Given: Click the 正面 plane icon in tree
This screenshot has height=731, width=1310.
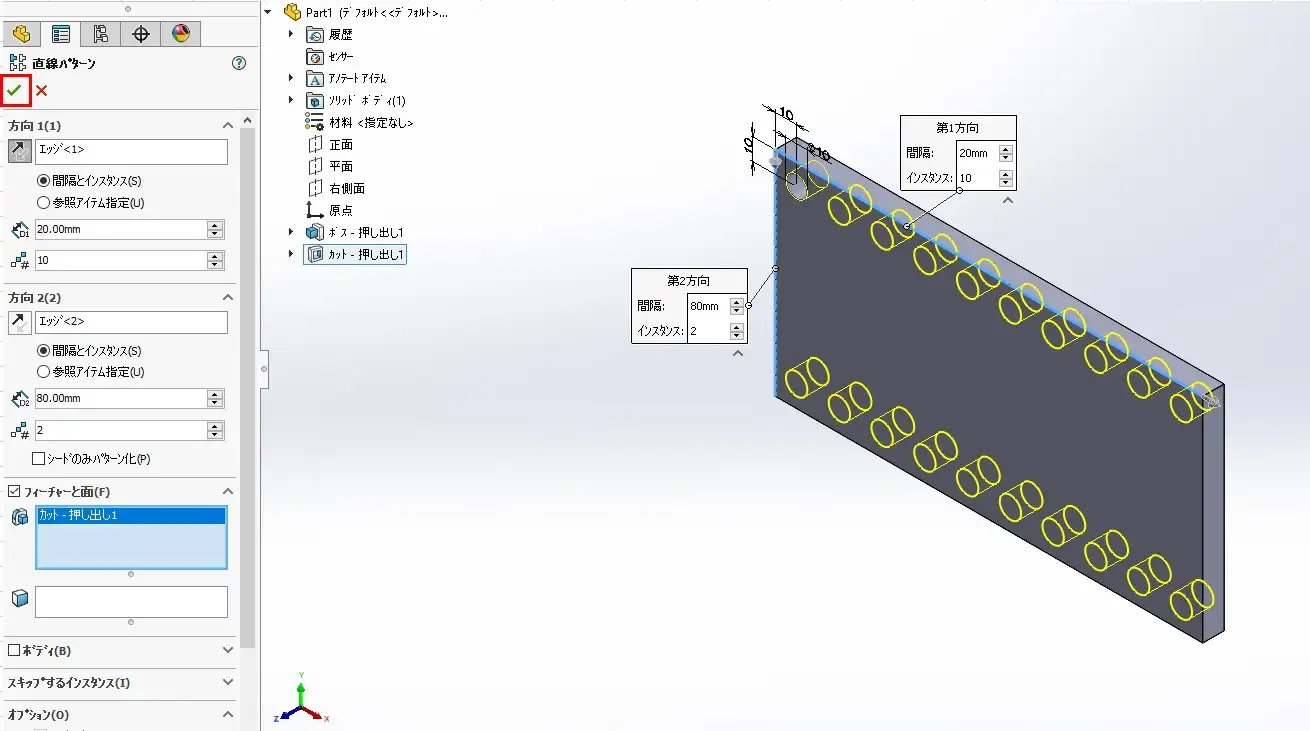Looking at the screenshot, I should (x=315, y=145).
